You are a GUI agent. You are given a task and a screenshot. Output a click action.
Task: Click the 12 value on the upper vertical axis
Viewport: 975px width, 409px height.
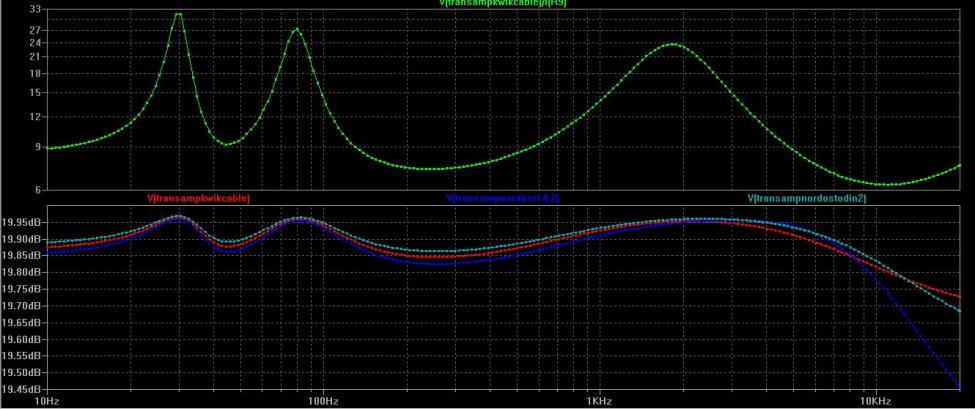(x=35, y=116)
